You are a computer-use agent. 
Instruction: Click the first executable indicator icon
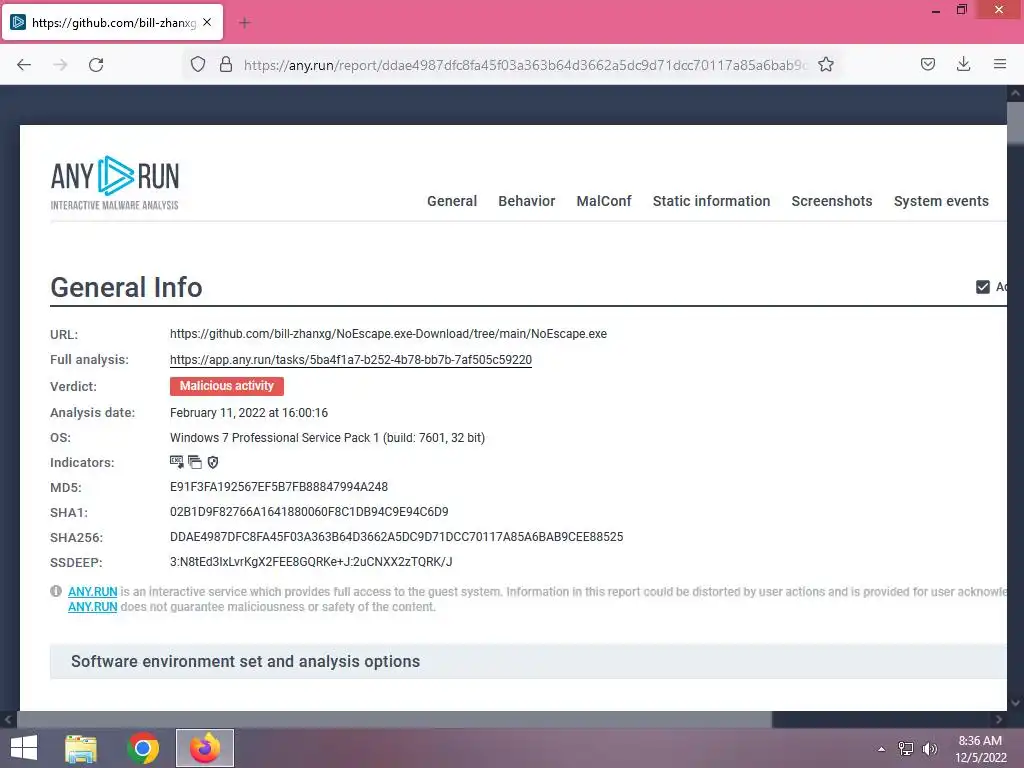coord(176,462)
